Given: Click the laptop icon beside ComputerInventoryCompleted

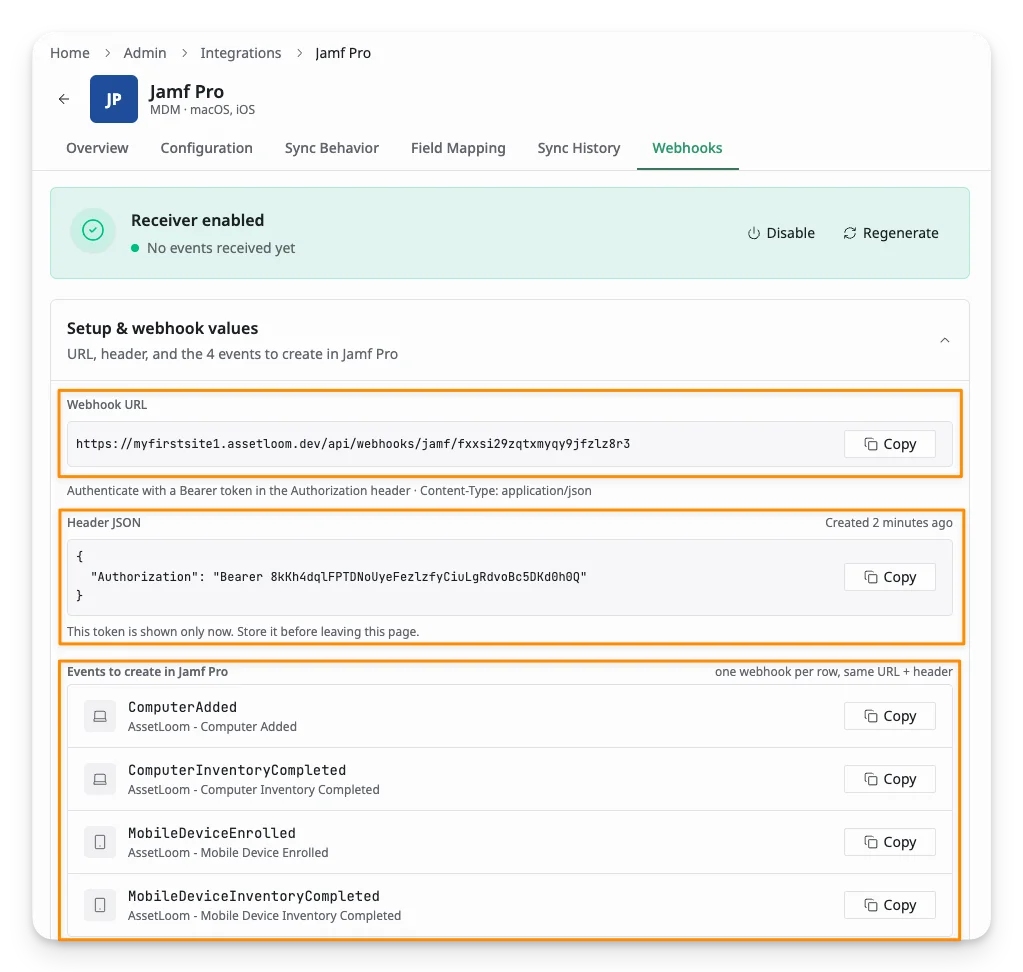Looking at the screenshot, I should [x=100, y=780].
